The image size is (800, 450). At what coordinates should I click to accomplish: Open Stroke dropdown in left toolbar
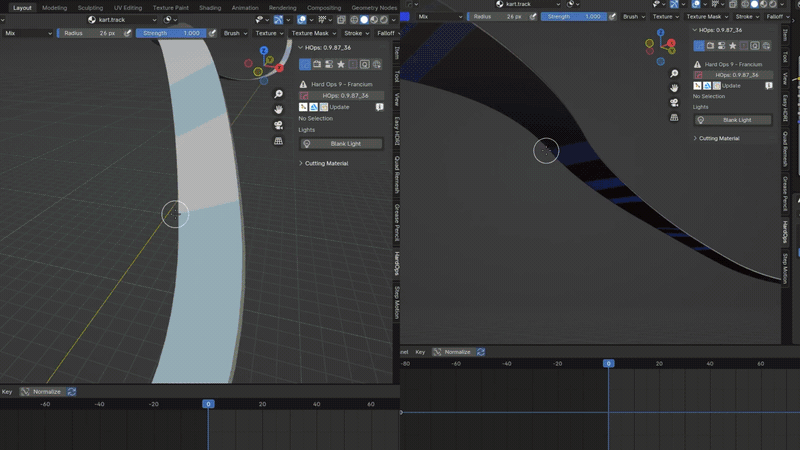coord(356,33)
